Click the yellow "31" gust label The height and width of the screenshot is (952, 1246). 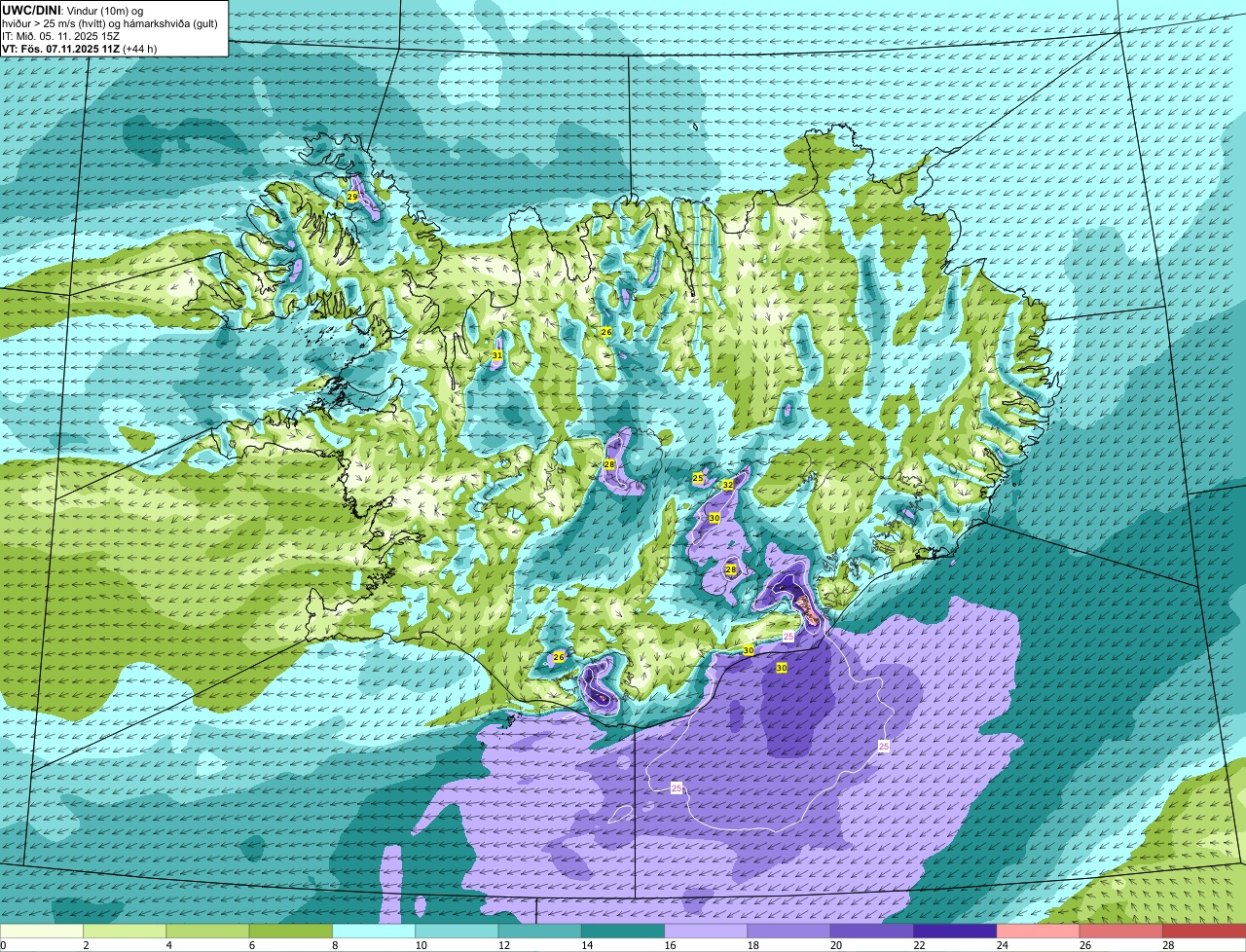point(497,355)
